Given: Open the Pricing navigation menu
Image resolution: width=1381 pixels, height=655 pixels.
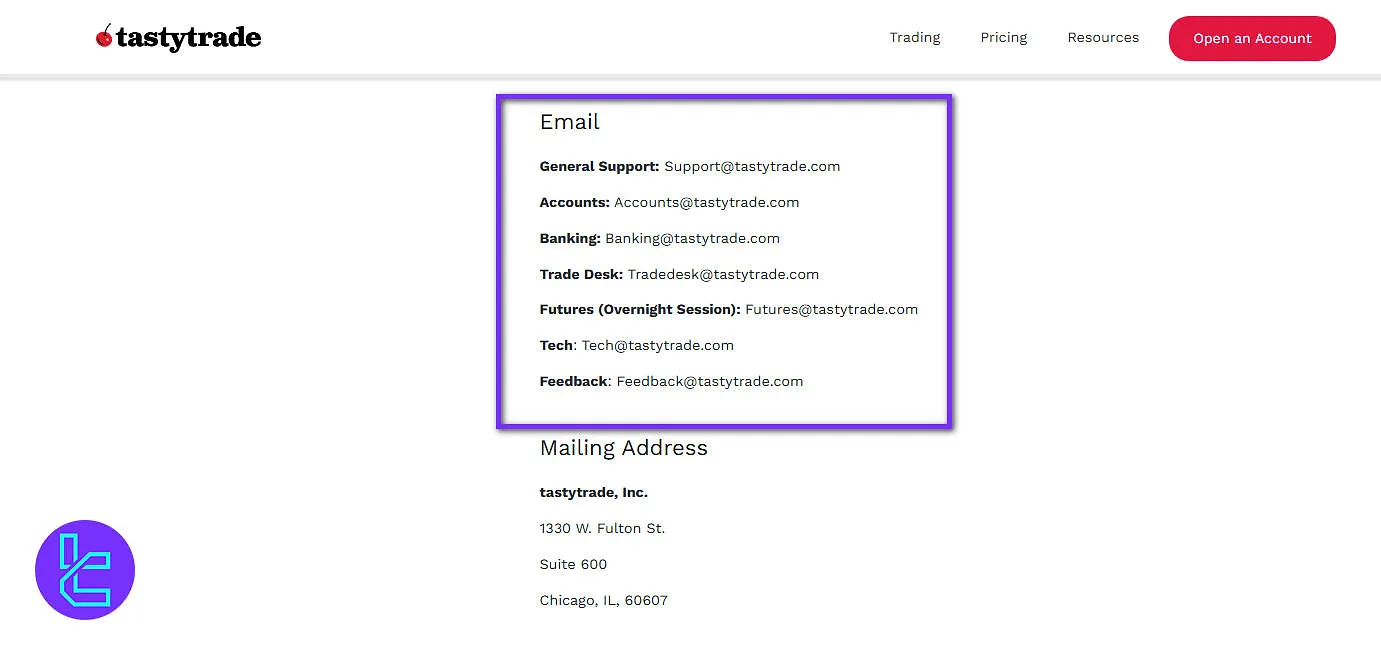Looking at the screenshot, I should [1003, 38].
